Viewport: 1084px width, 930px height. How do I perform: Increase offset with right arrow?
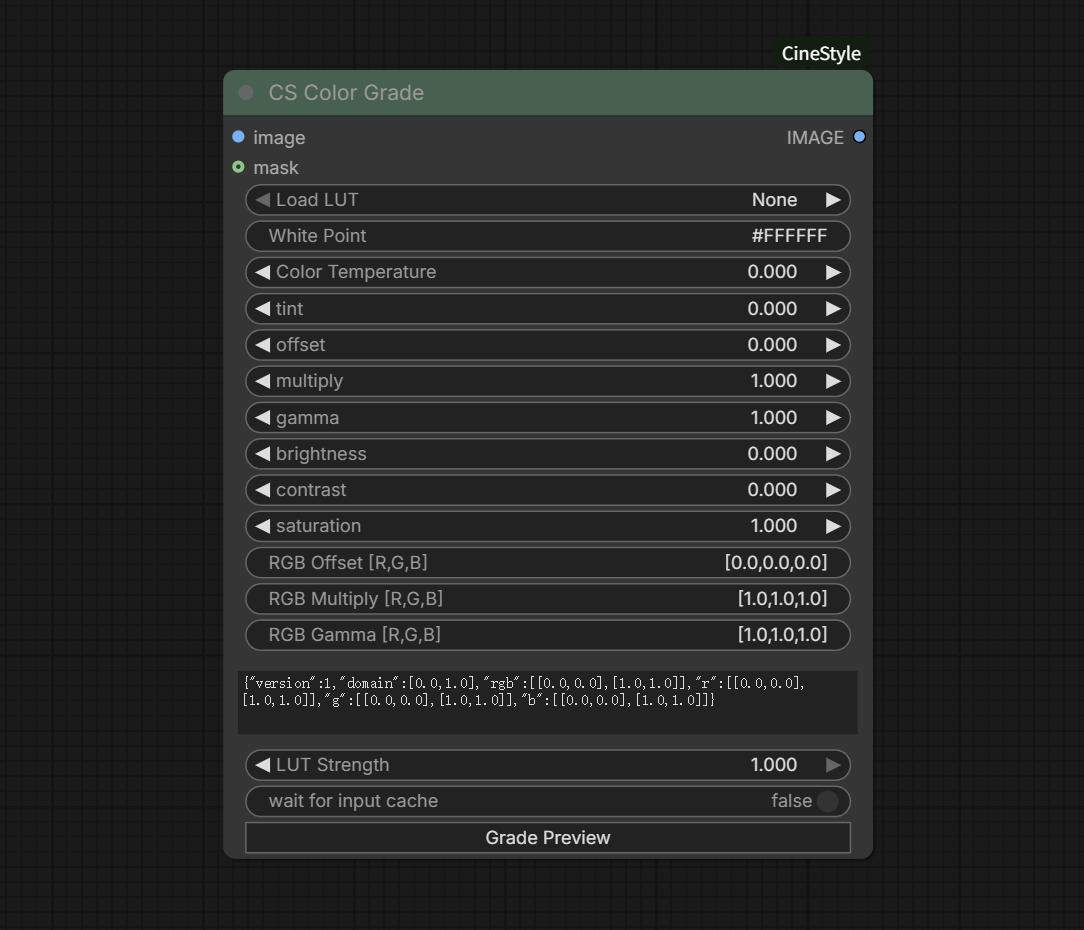coord(833,345)
